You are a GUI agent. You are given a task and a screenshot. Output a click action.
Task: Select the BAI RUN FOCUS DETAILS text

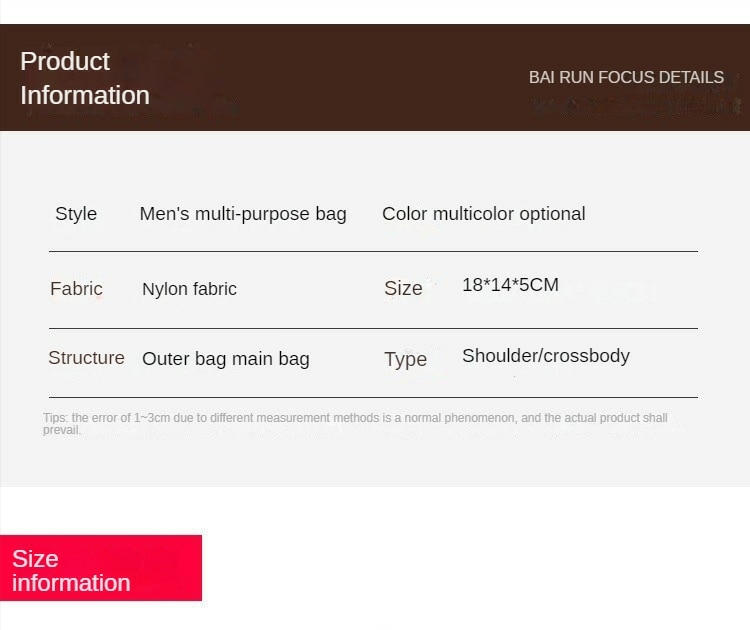pyautogui.click(x=626, y=77)
